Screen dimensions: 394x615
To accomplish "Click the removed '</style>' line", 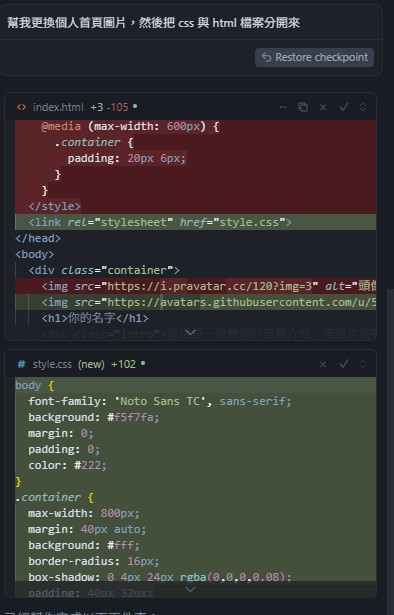I will pyautogui.click(x=195, y=206).
